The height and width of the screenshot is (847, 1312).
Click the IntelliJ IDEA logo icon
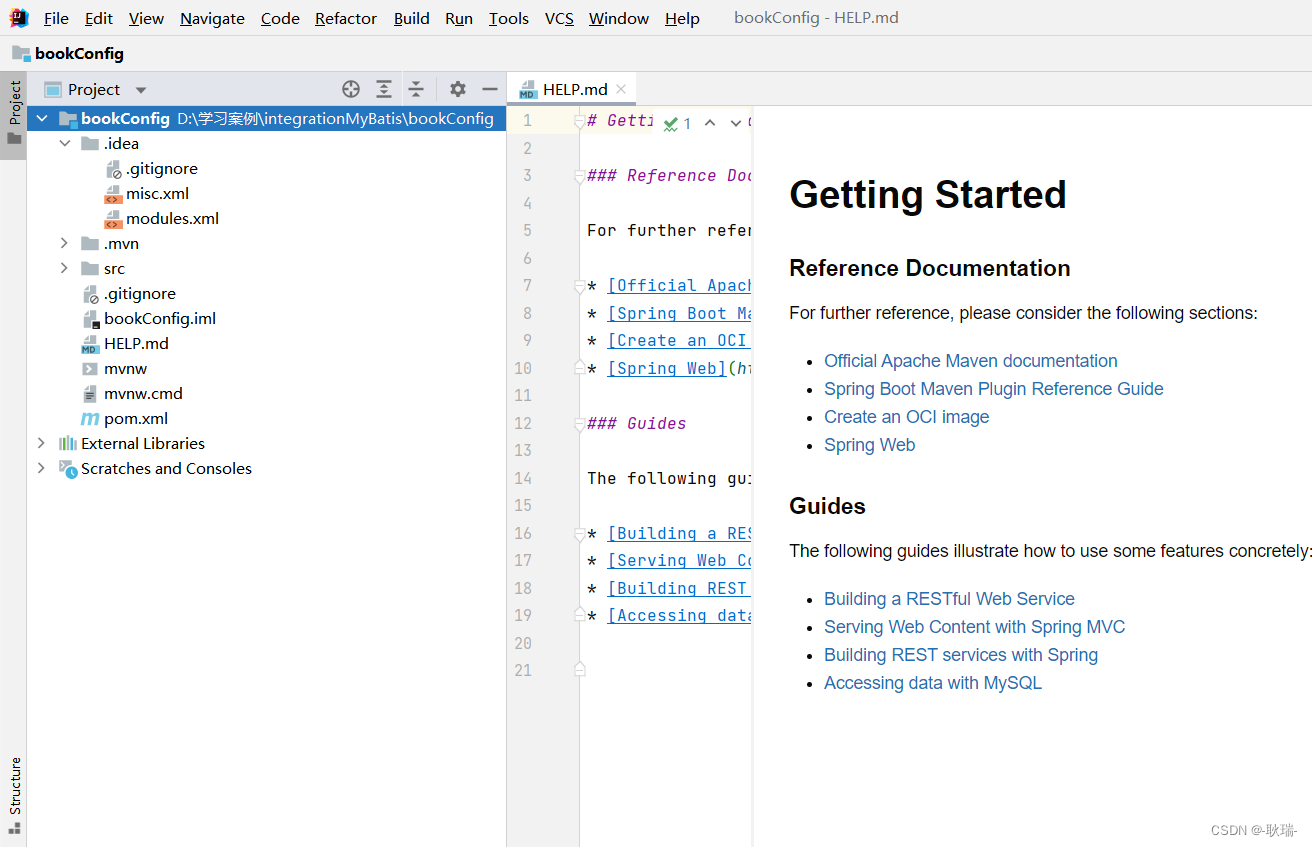19,18
